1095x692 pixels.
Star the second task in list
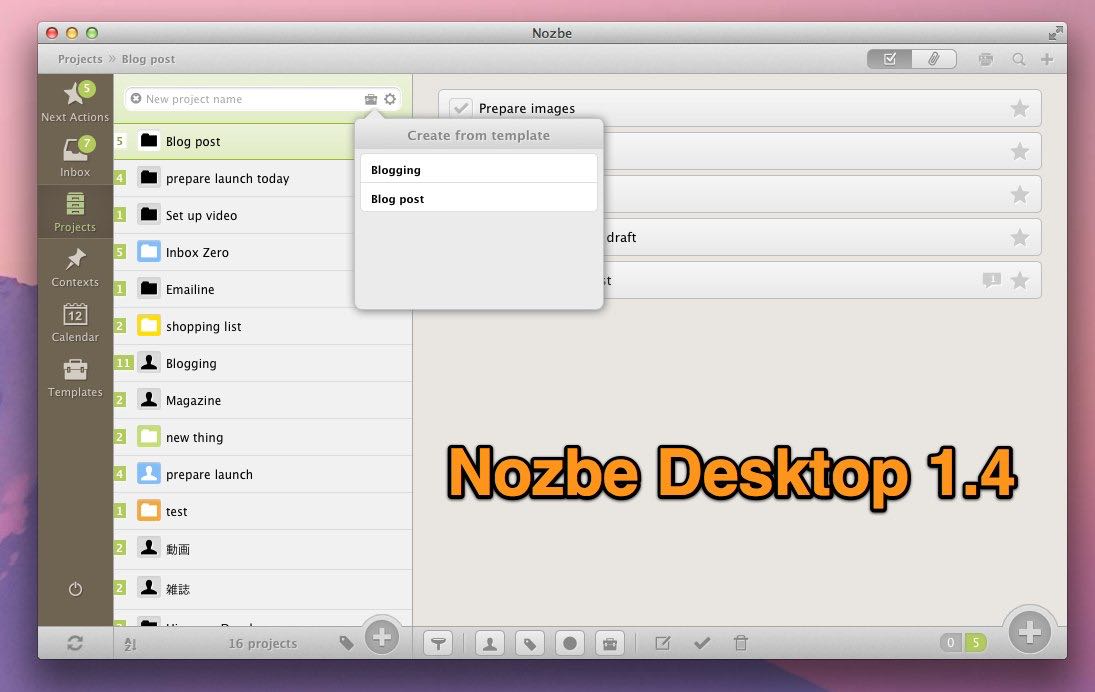tap(1020, 151)
